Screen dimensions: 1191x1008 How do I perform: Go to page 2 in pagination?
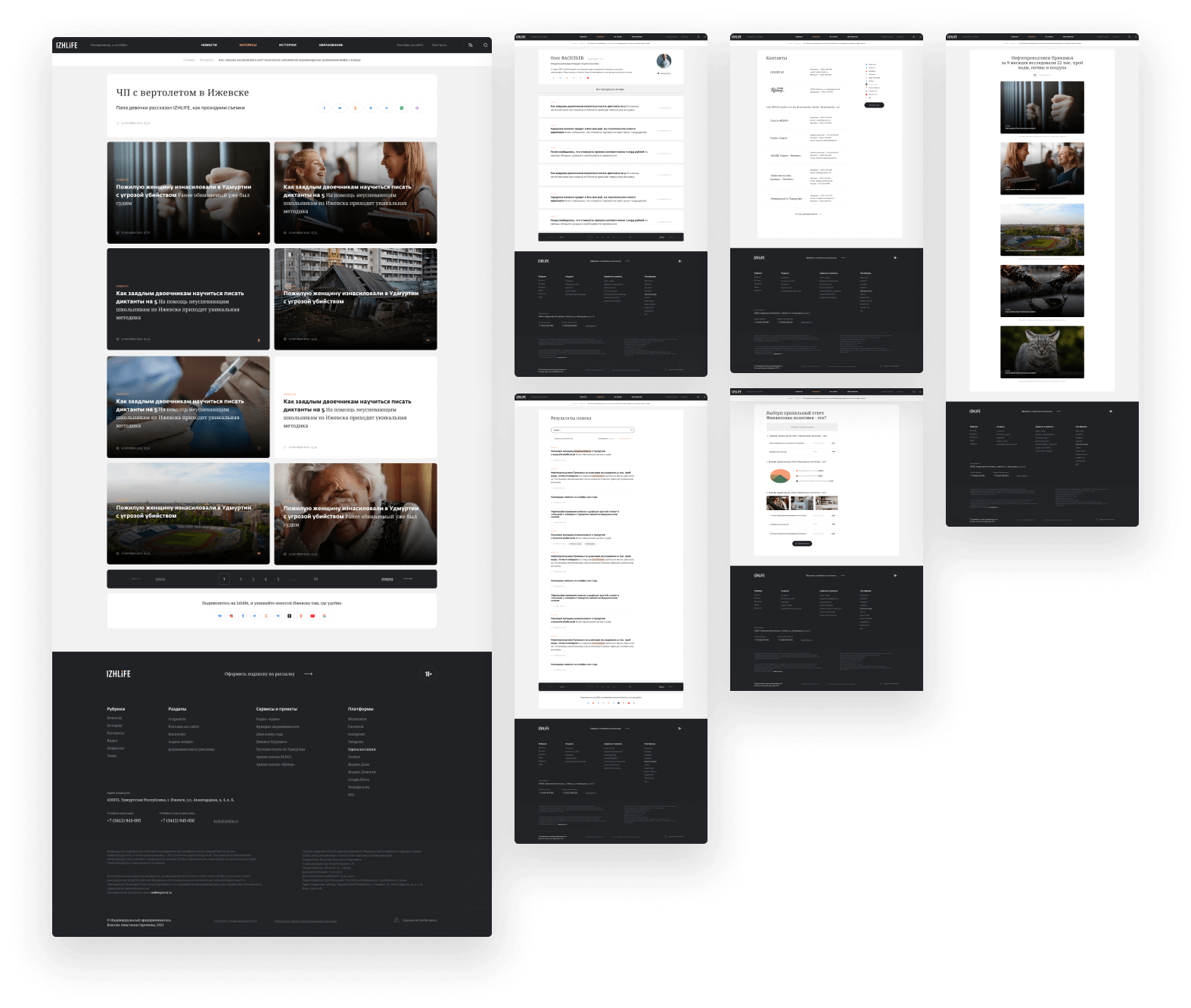[241, 579]
